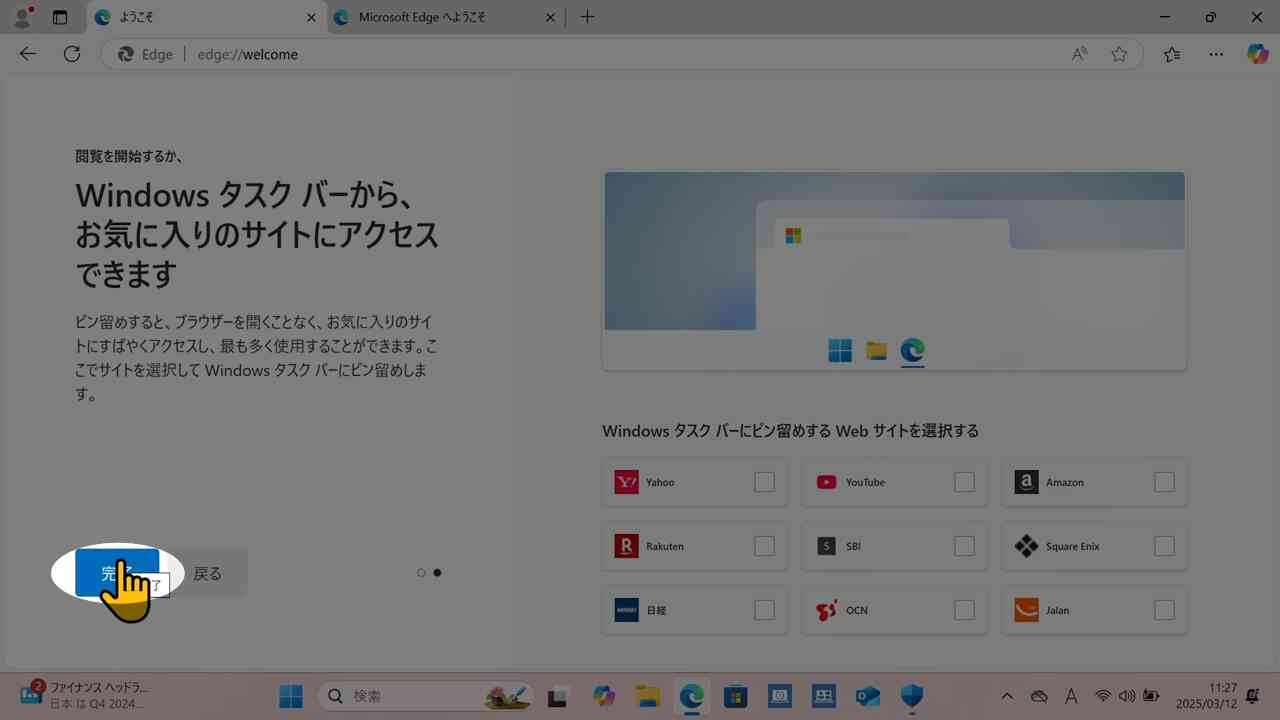Check the Jalan checkbox
Viewport: 1280px width, 720px height.
click(1164, 610)
